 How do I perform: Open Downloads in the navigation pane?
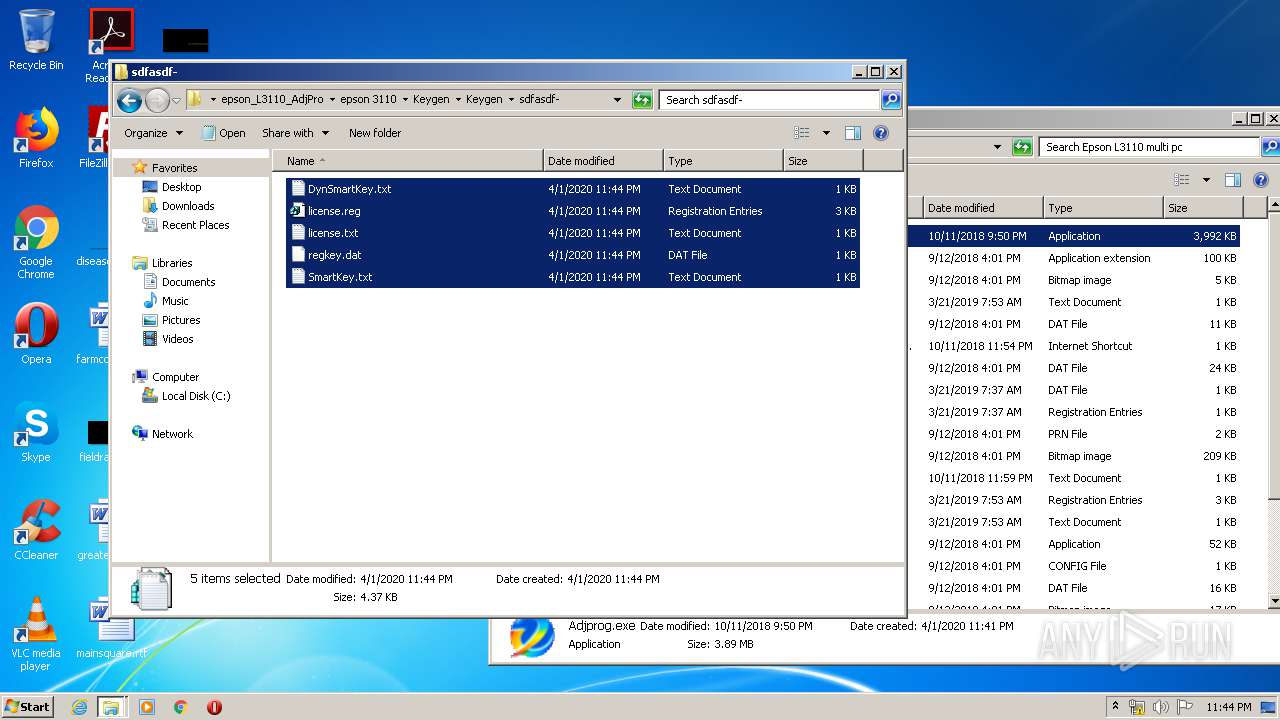[188, 206]
